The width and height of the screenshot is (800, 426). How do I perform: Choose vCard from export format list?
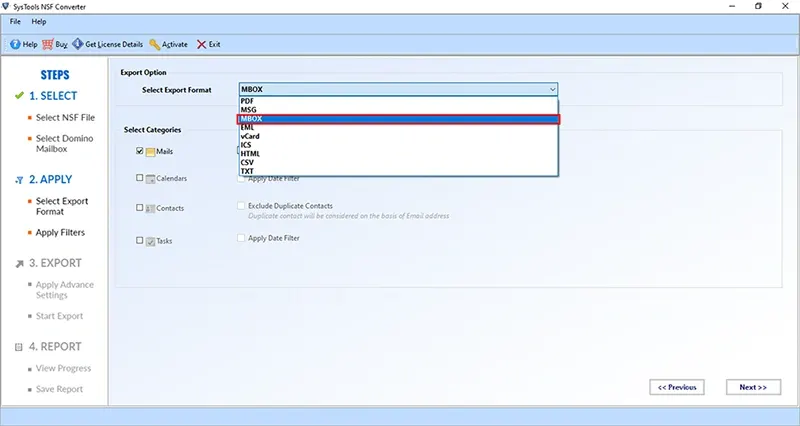(398, 136)
